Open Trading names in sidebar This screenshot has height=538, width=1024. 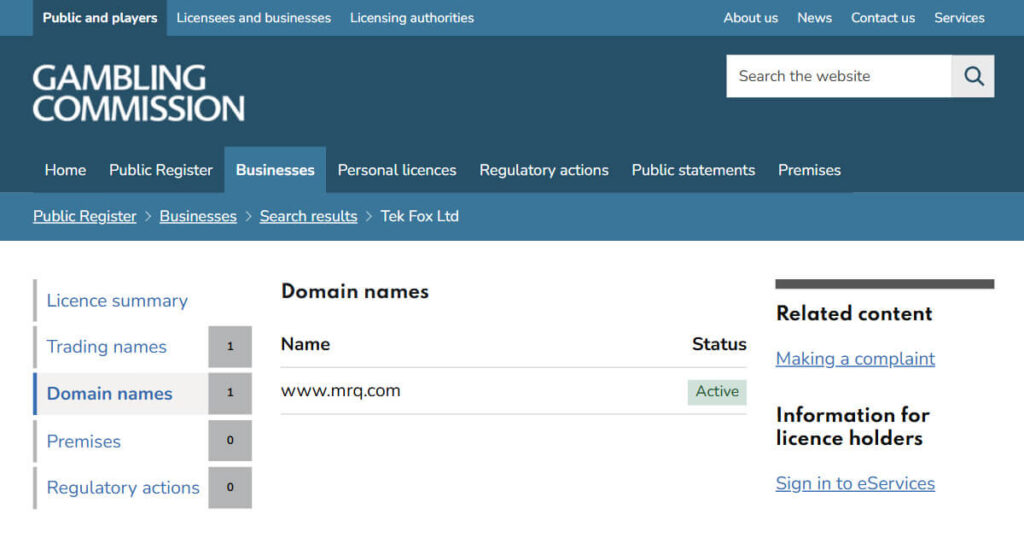pos(106,347)
